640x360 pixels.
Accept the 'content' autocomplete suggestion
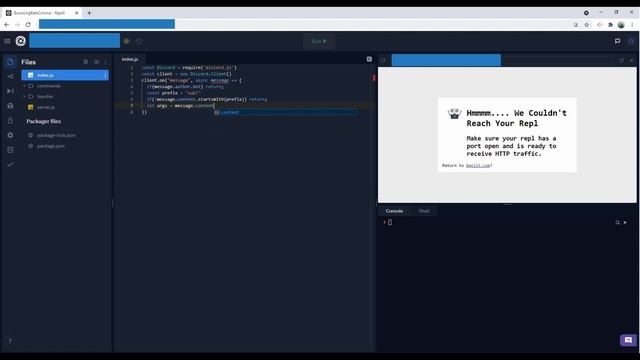point(286,112)
